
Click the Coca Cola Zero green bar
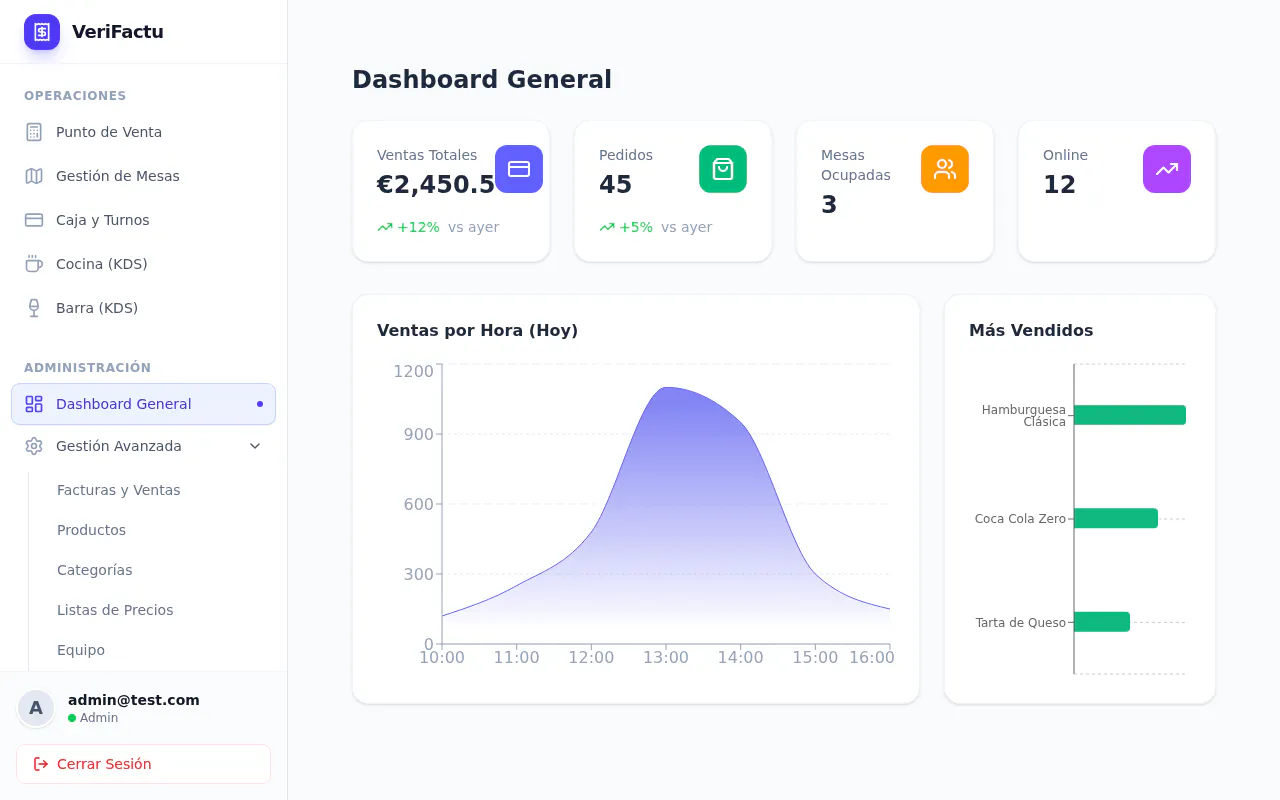point(1116,518)
